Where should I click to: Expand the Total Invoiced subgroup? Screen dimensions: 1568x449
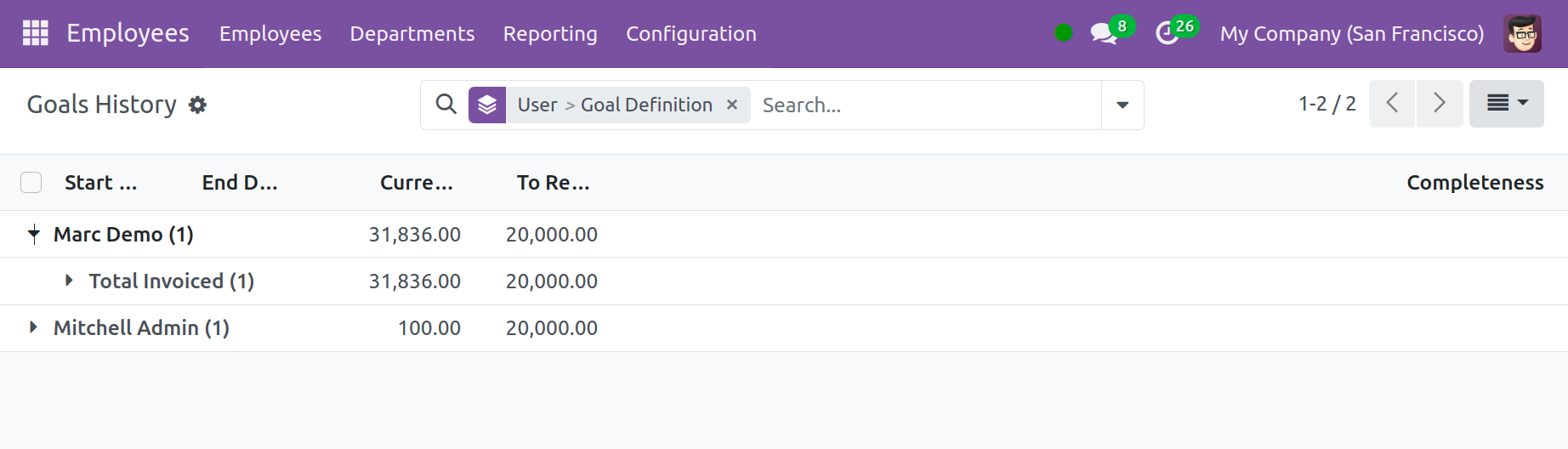coord(69,281)
